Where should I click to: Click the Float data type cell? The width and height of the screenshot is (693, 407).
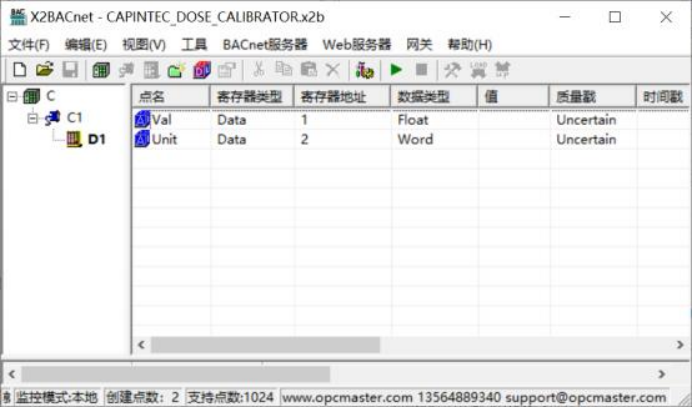click(413, 120)
